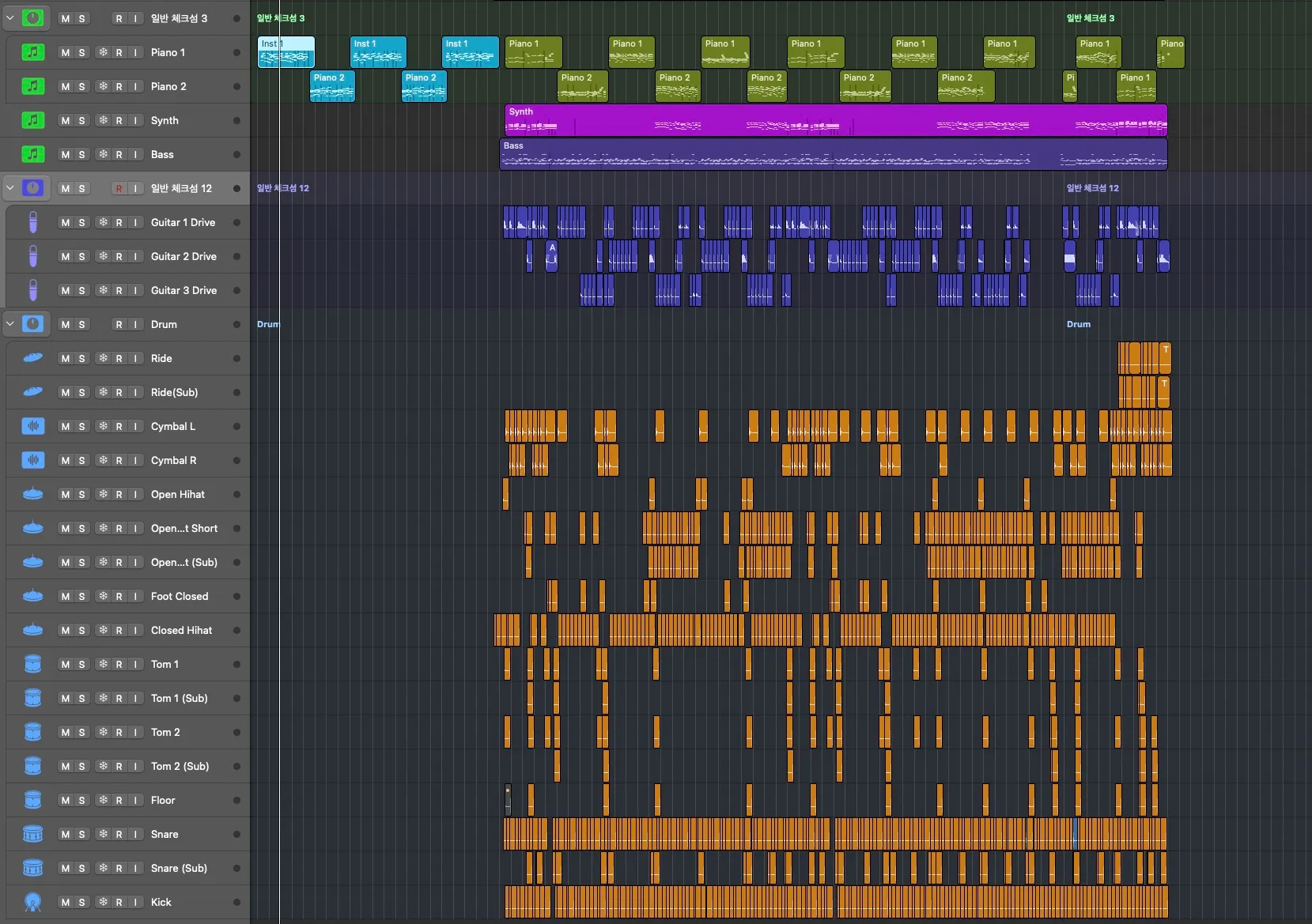
Task: Click the Piano 1 track instrument icon
Action: pyautogui.click(x=32, y=52)
